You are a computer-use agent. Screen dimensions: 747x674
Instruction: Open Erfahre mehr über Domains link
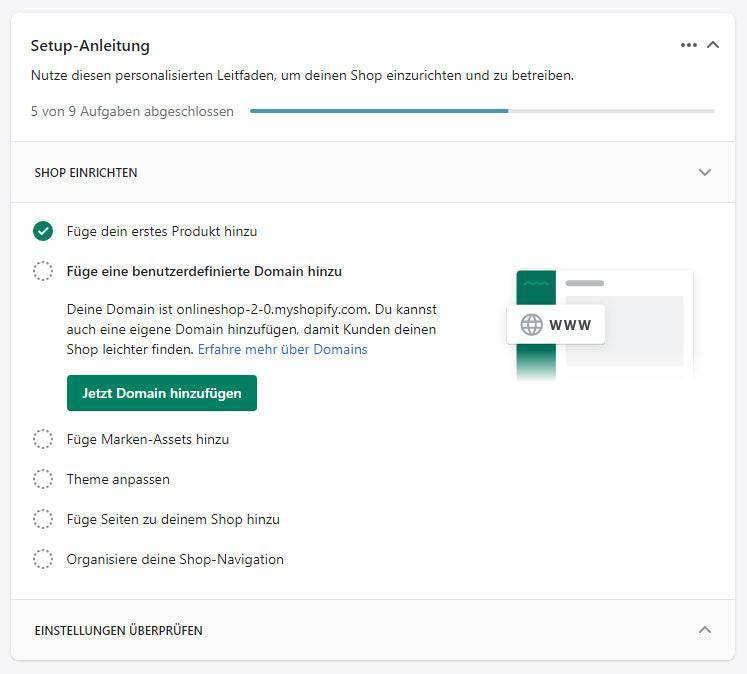click(x=283, y=349)
